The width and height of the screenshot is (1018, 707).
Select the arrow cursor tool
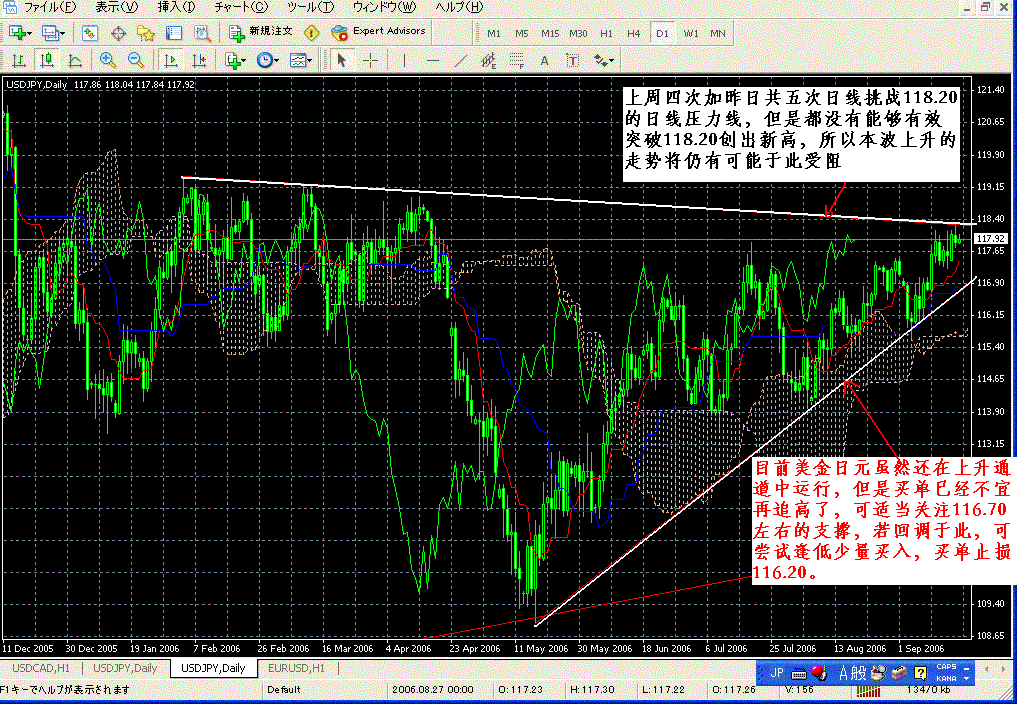[x=341, y=60]
